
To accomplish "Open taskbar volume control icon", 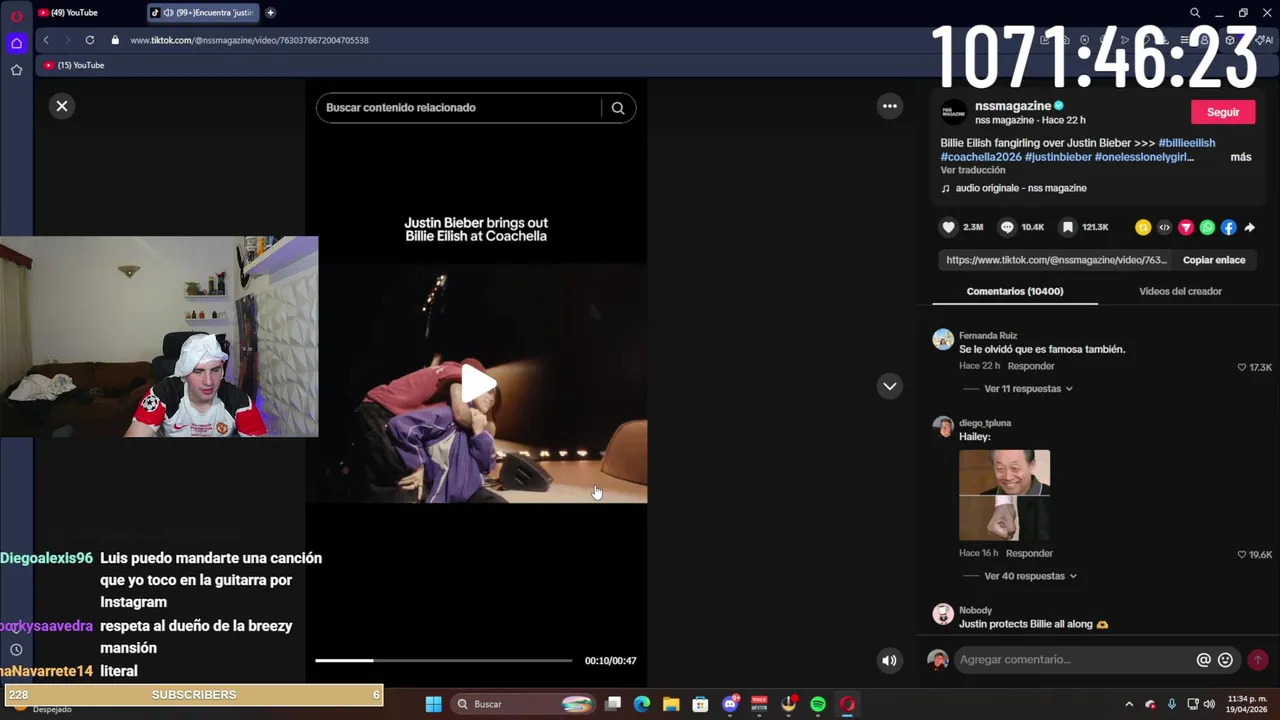I will [x=1211, y=704].
